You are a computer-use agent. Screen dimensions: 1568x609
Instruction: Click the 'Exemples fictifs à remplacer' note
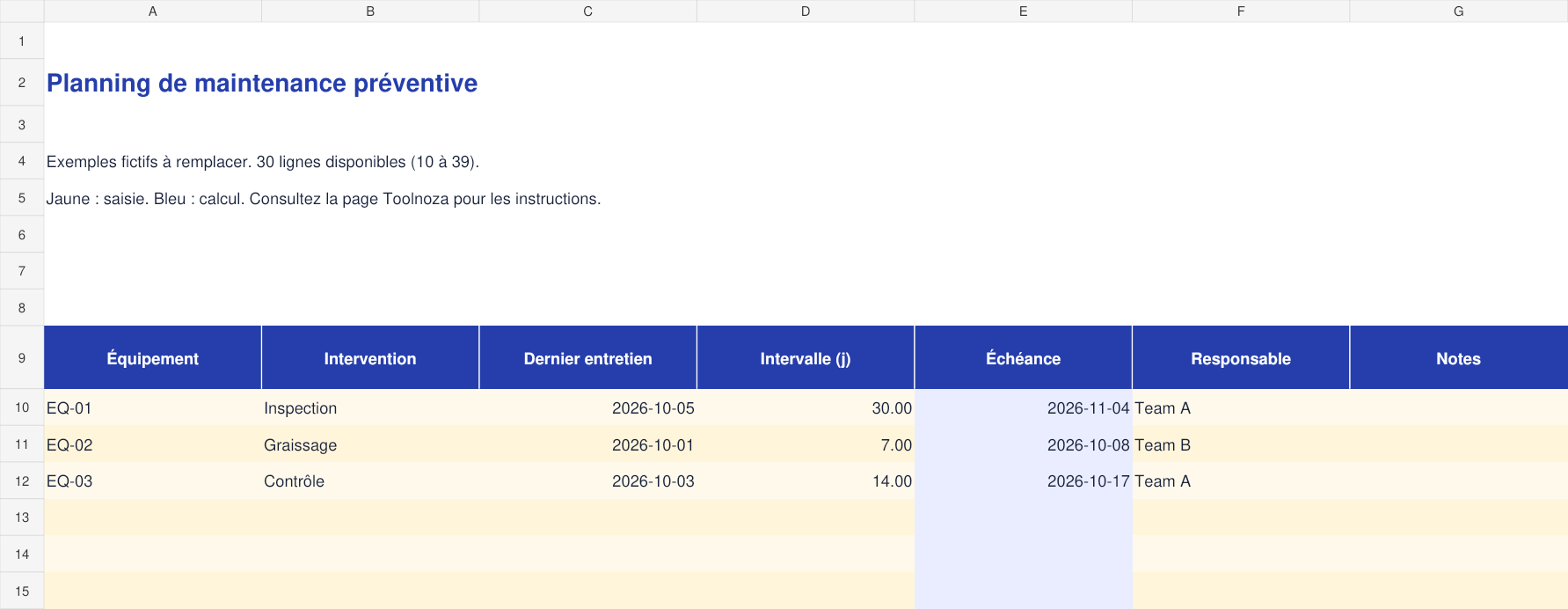tap(263, 162)
